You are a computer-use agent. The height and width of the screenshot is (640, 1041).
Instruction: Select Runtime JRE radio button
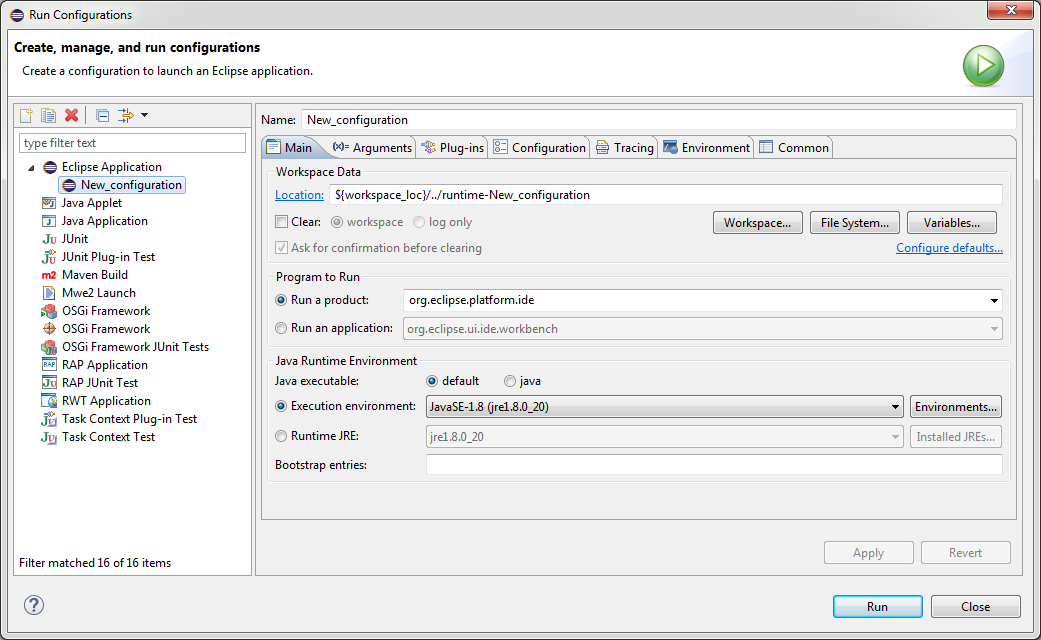click(x=281, y=436)
